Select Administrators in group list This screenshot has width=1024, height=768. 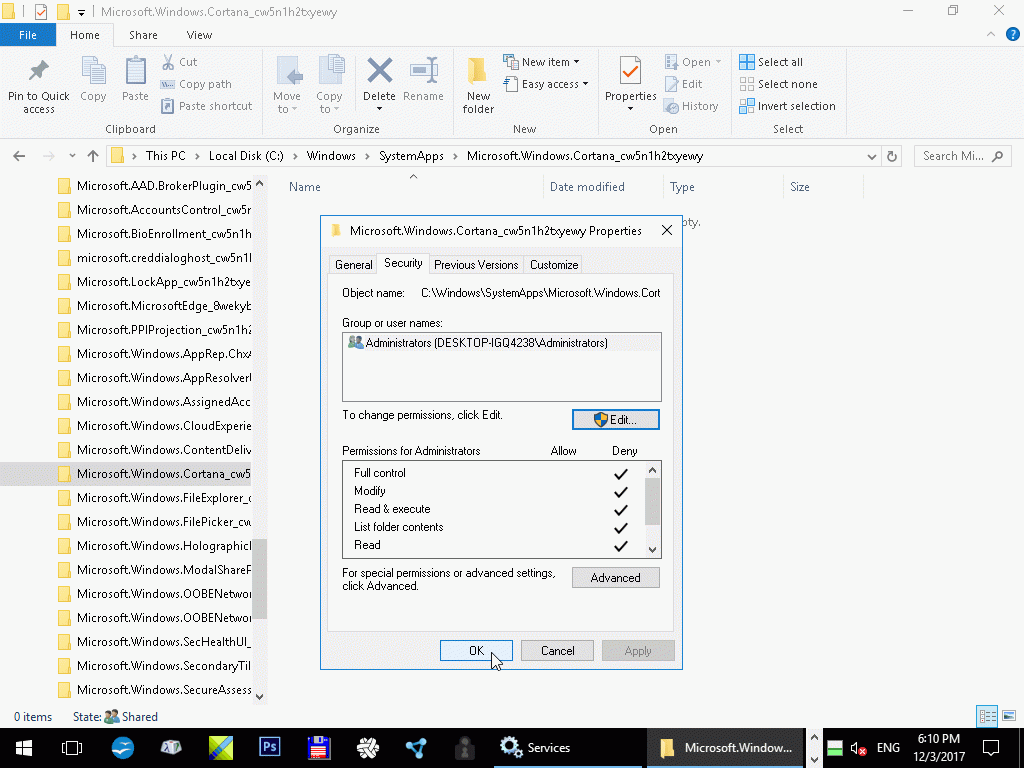[501, 343]
